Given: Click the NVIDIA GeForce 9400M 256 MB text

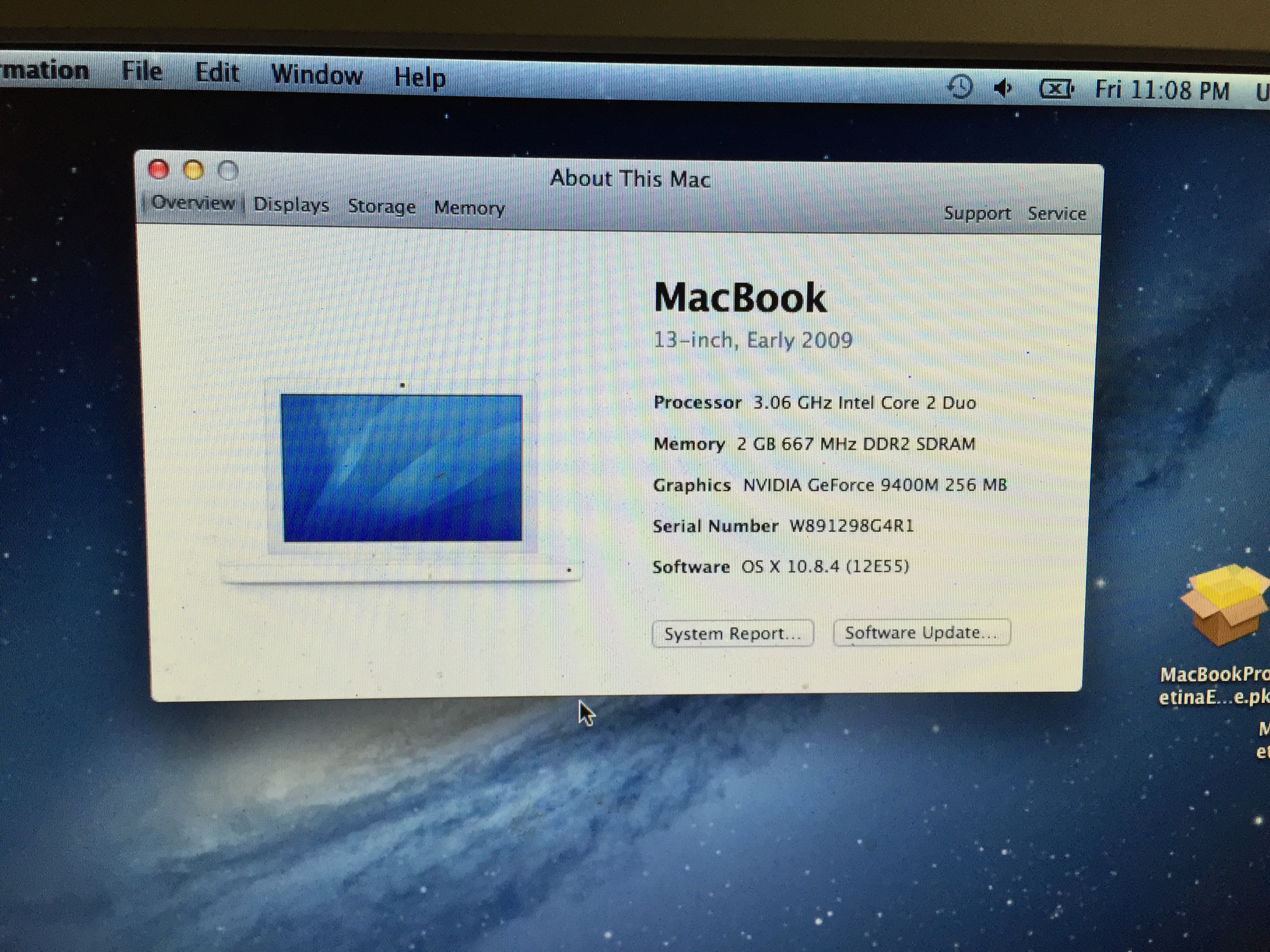Looking at the screenshot, I should (875, 485).
